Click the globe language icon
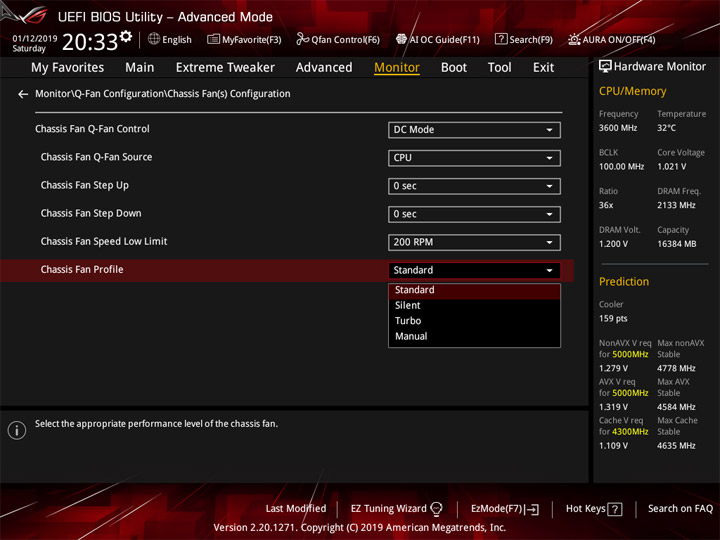Screen dimensions: 720x540 pyautogui.click(x=154, y=39)
